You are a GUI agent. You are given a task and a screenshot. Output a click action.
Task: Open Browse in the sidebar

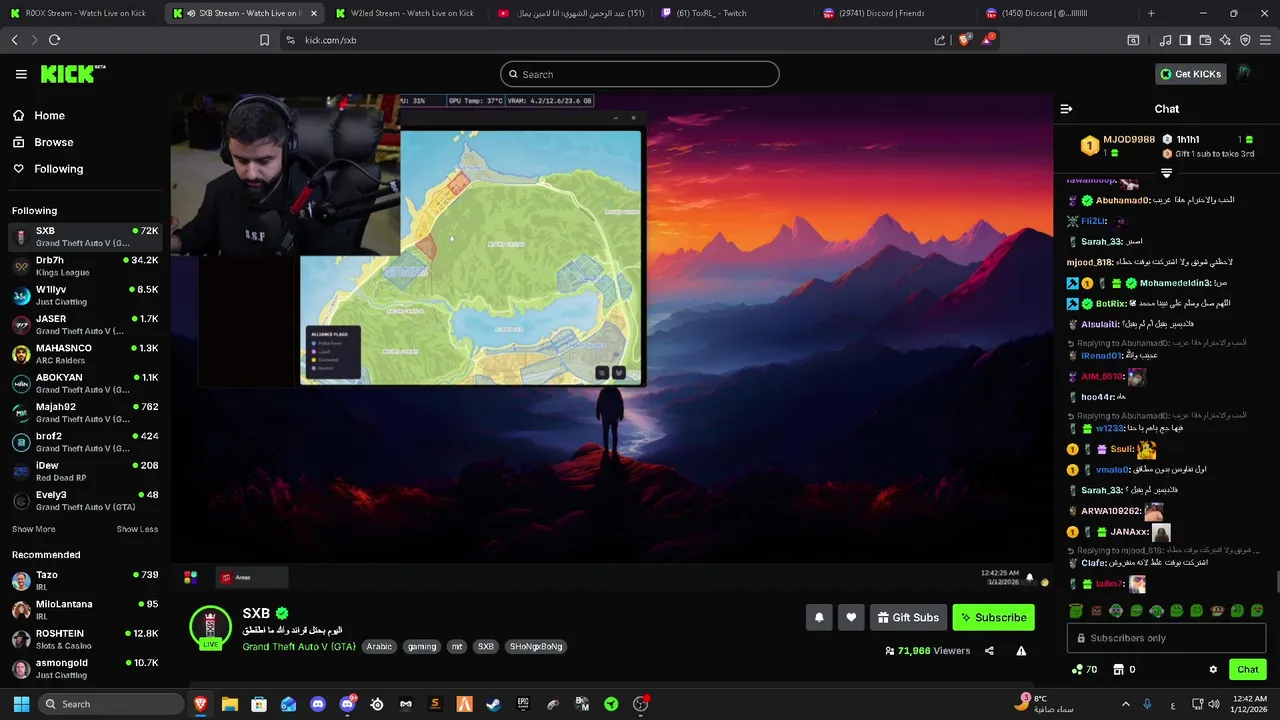tap(53, 142)
